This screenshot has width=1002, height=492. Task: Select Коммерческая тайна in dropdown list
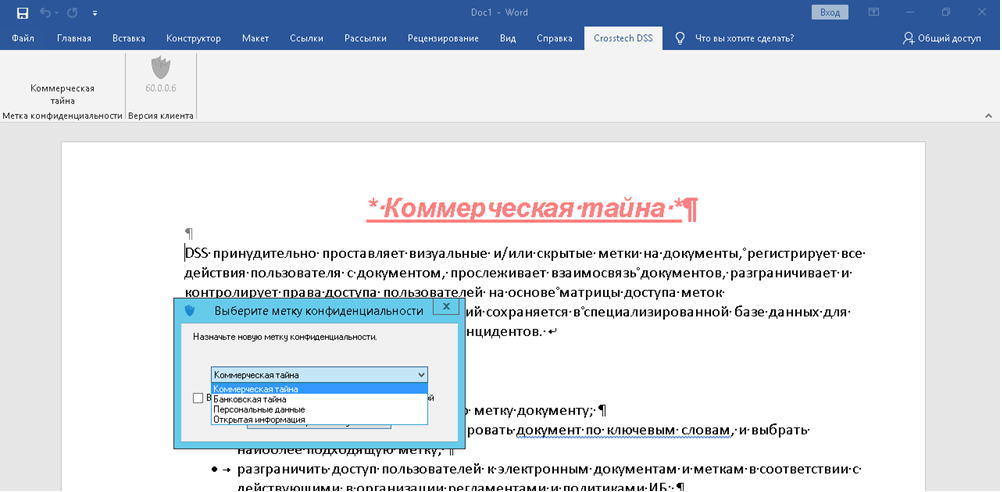319,388
